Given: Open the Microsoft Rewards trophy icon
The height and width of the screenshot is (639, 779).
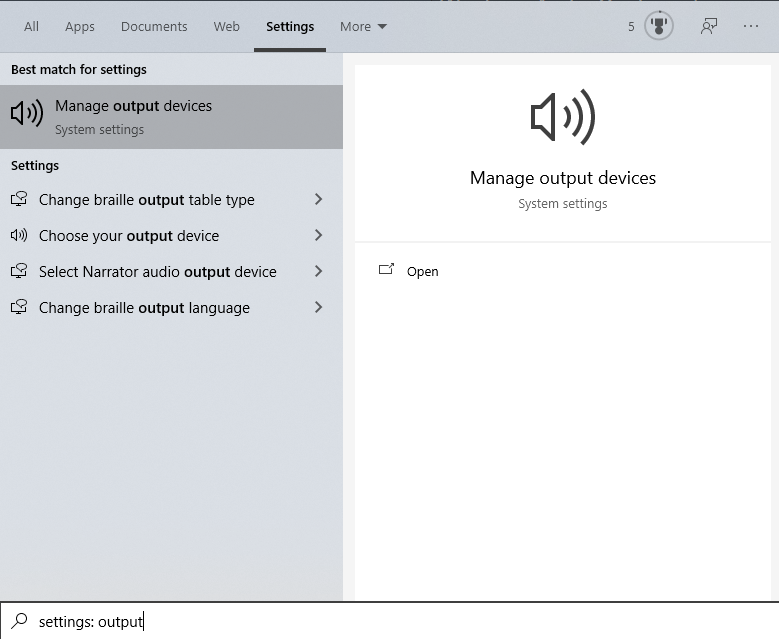Looking at the screenshot, I should (x=658, y=27).
